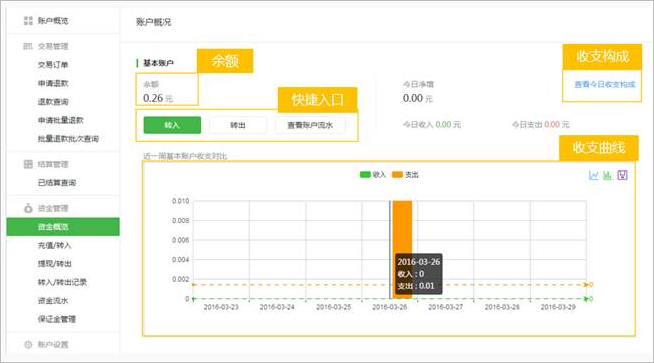
Task: Select 转入/转出记录 menu item
Action: click(62, 282)
